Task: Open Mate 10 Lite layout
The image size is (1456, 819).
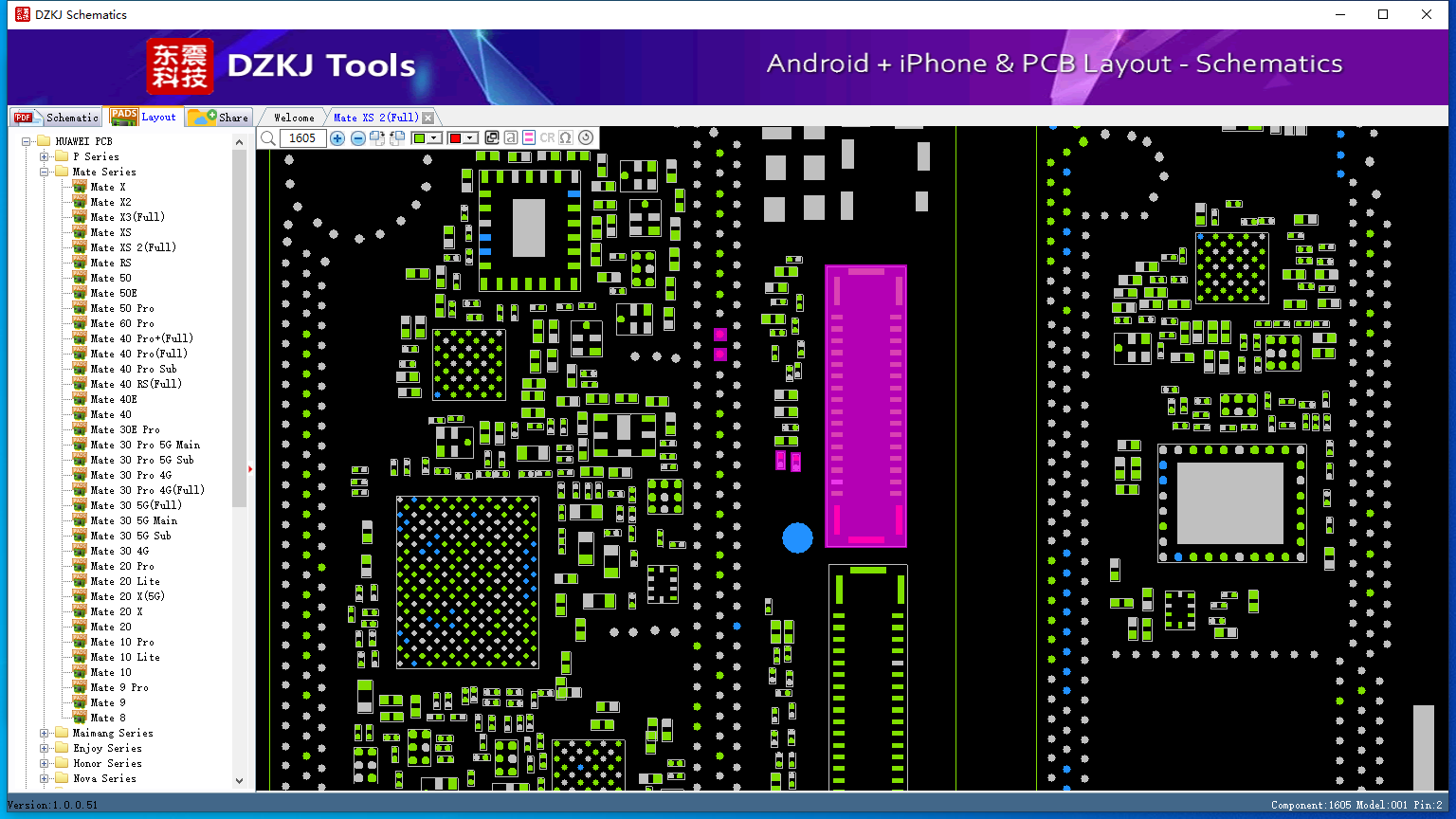Action: 125,657
